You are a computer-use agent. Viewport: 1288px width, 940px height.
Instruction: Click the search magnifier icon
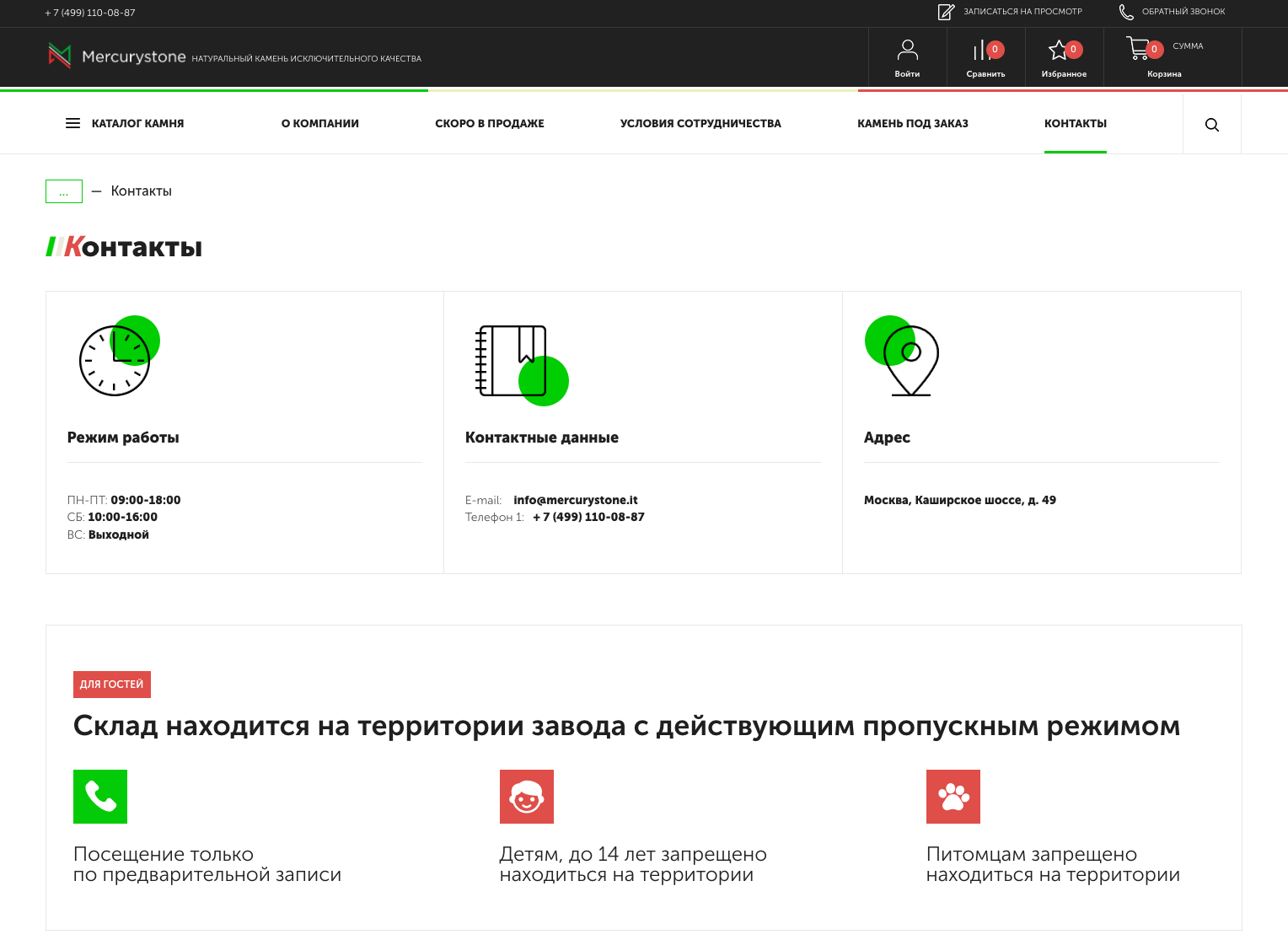1211,125
